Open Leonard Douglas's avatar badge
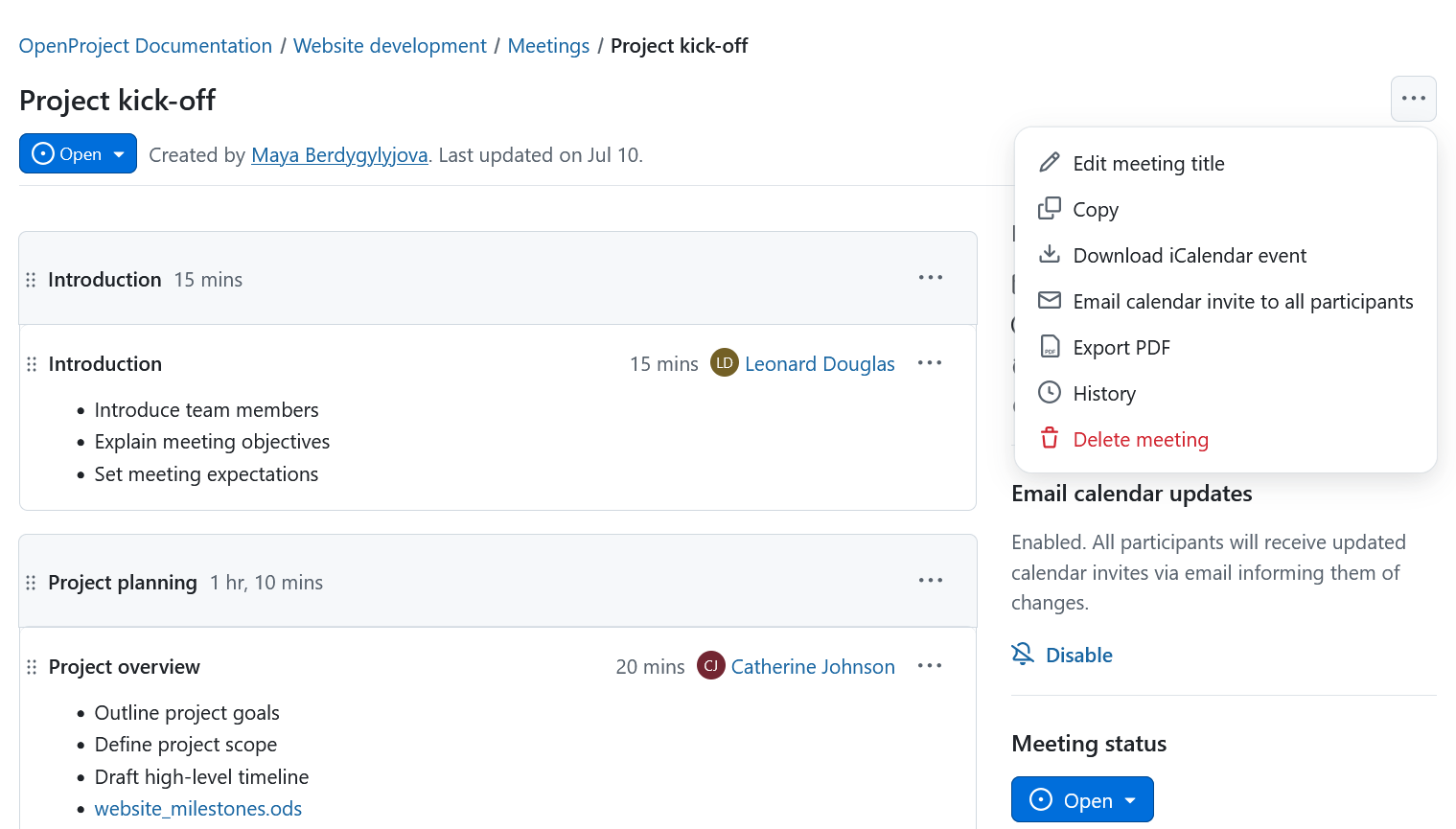1456x829 pixels. click(x=725, y=362)
